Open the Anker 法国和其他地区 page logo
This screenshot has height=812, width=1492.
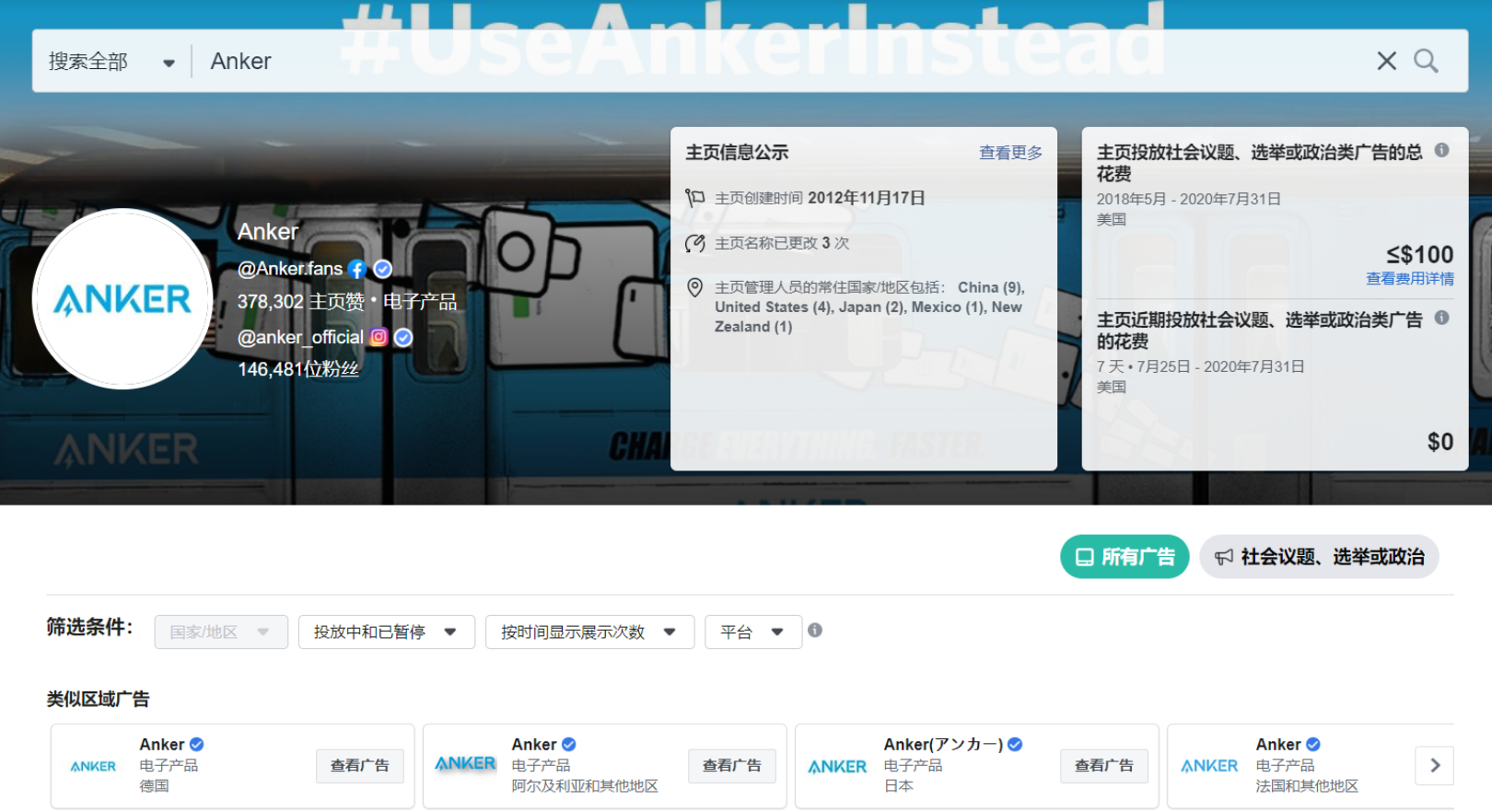1209,766
